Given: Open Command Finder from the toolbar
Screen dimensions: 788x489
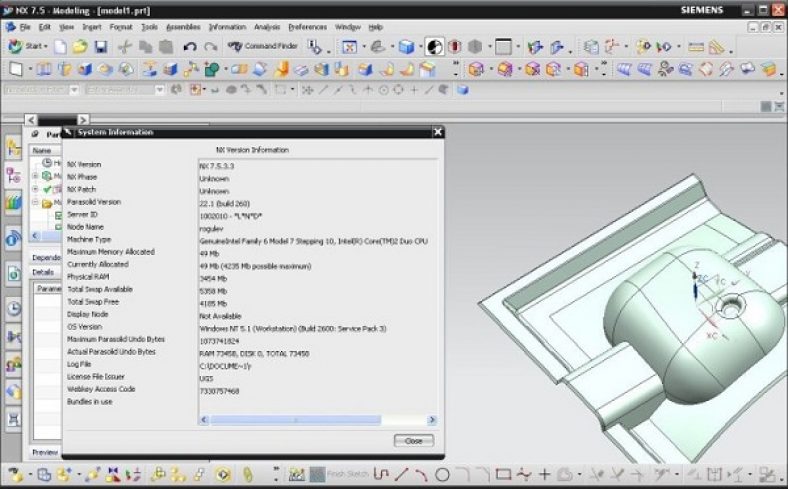Looking at the screenshot, I should coord(264,47).
